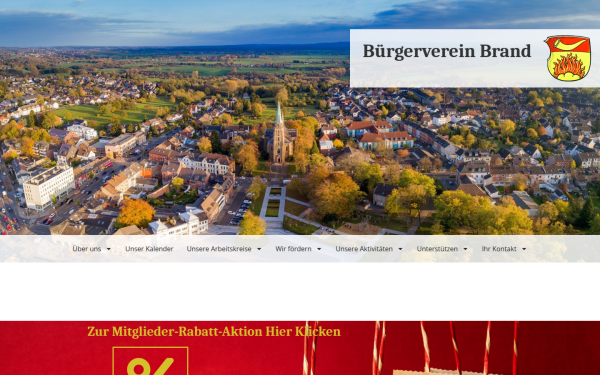The height and width of the screenshot is (375, 600).
Task: Open the Über uns menu
Action: [x=87, y=249]
